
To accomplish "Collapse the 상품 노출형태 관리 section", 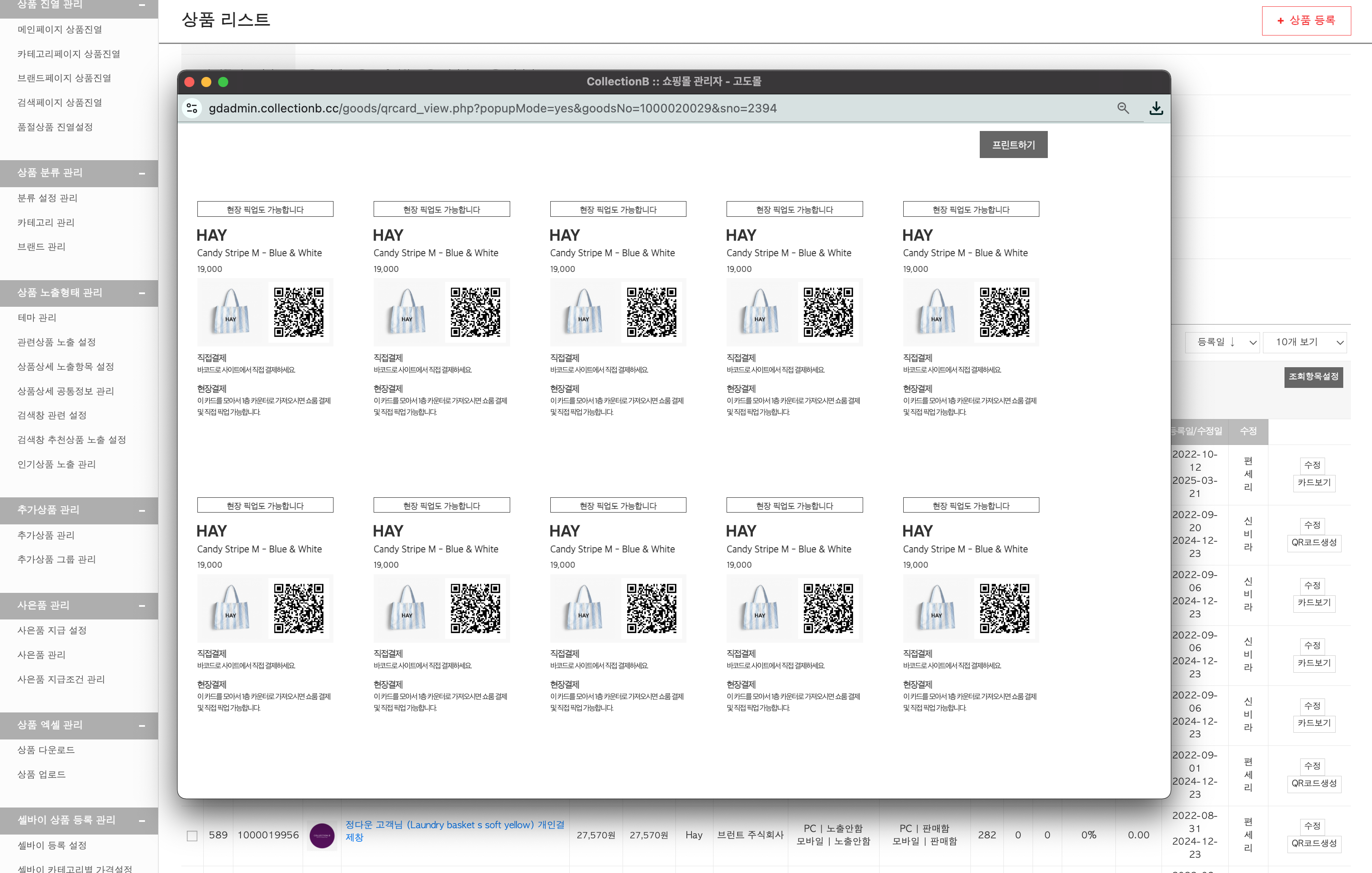I will pyautogui.click(x=142, y=293).
